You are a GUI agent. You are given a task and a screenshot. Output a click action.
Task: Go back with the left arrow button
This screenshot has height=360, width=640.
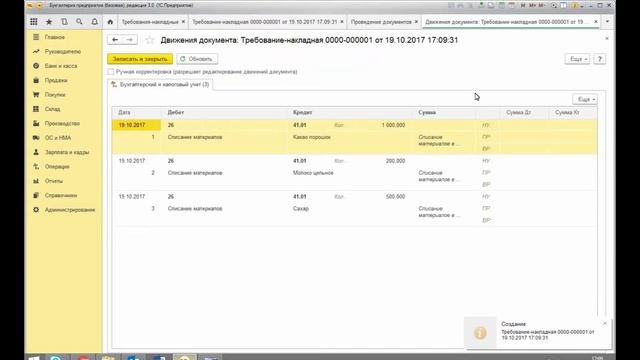pyautogui.click(x=115, y=40)
